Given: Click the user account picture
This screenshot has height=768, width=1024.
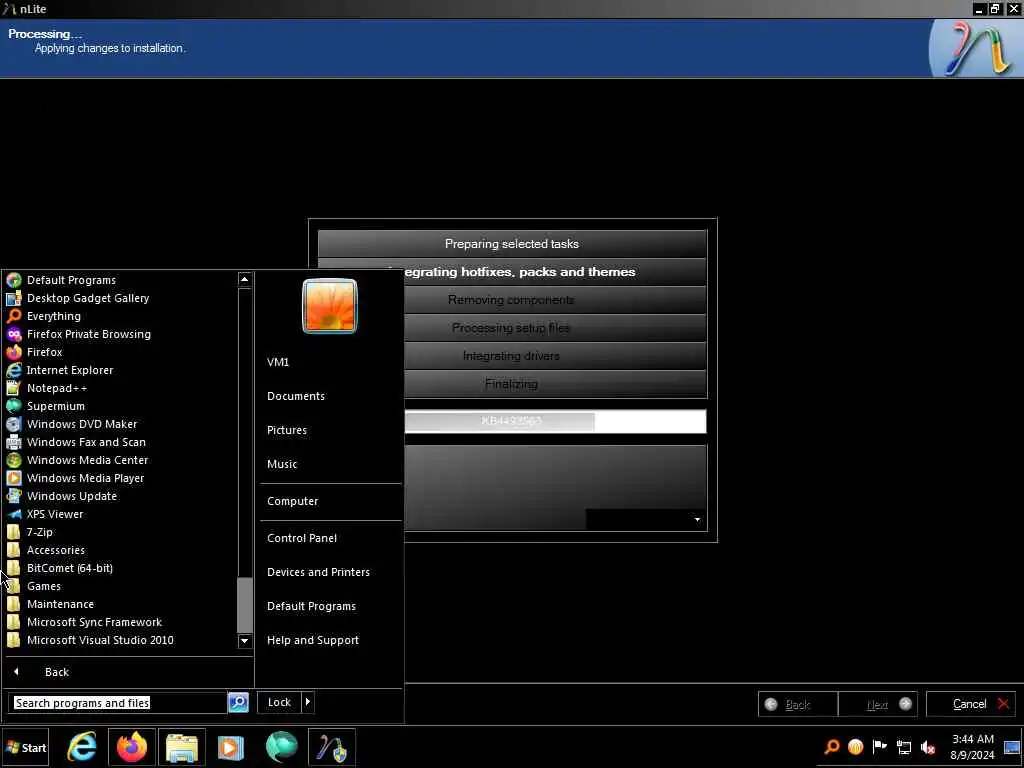Looking at the screenshot, I should (x=330, y=306).
